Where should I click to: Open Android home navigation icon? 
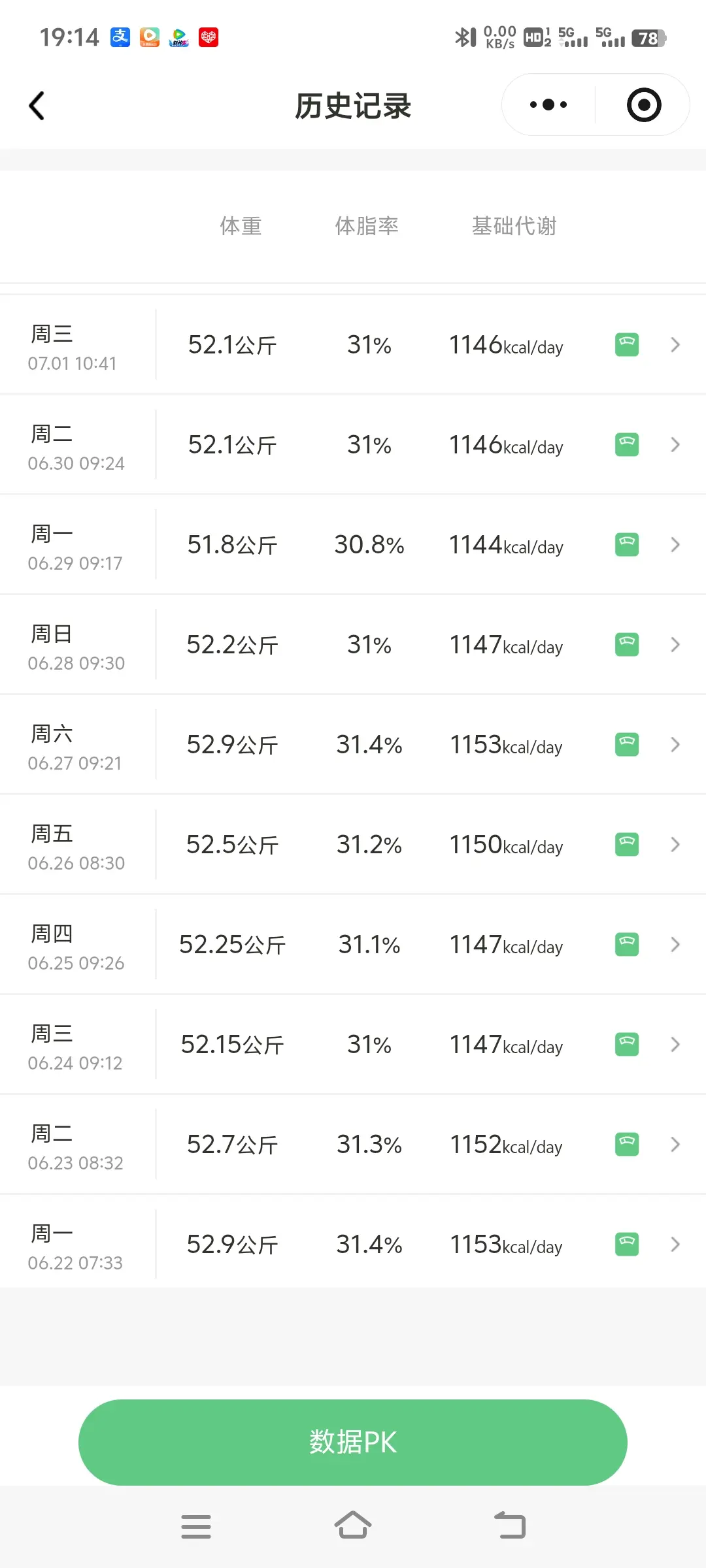353,1526
